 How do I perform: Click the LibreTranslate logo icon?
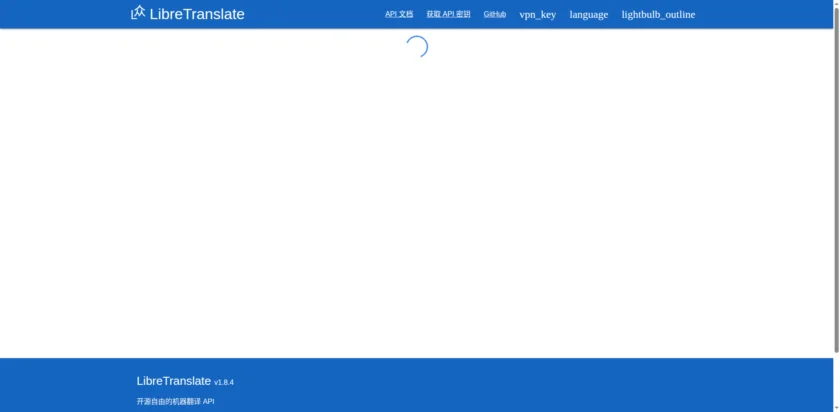(x=138, y=13)
